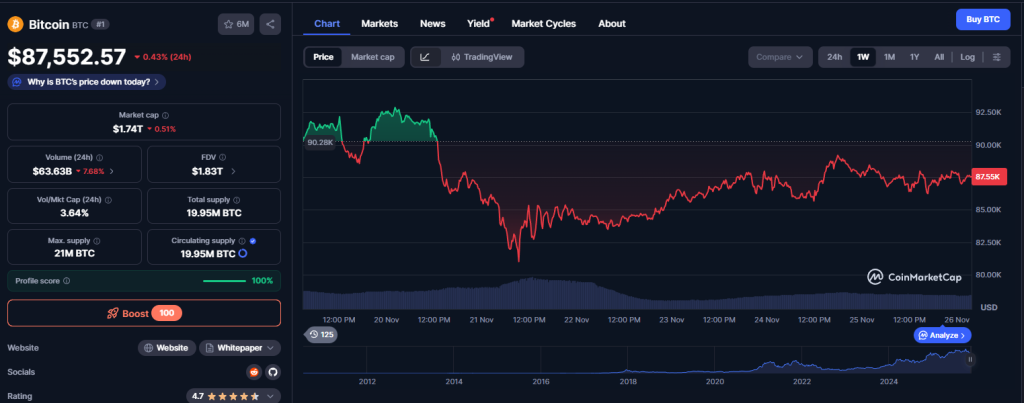Viewport: 1024px width, 403px height.
Task: Click the Analyze button
Action: (x=942, y=335)
